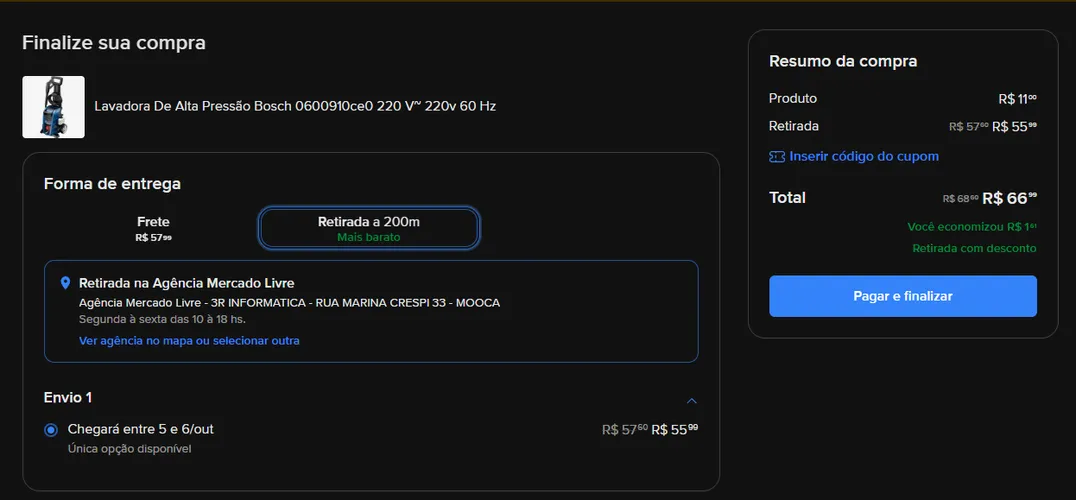1076x500 pixels.
Task: Click the Pagar e finalizar button
Action: [x=902, y=296]
